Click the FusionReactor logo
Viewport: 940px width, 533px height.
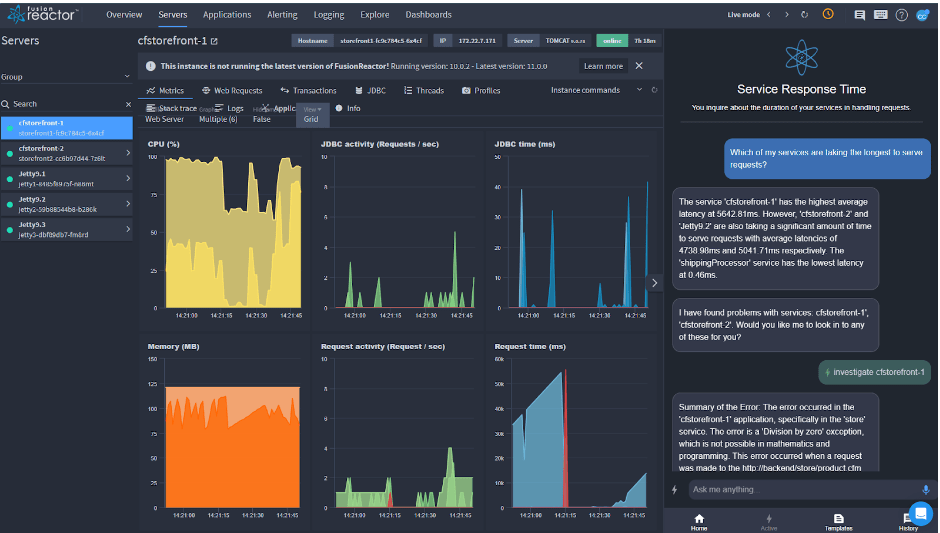(x=42, y=14)
